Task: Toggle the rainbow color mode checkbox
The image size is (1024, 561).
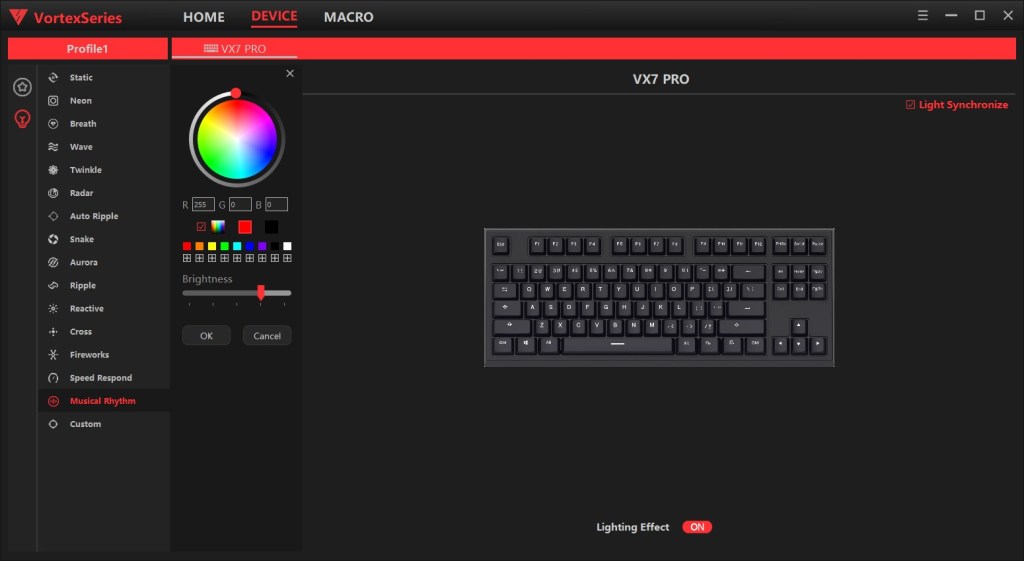Action: pyautogui.click(x=201, y=227)
